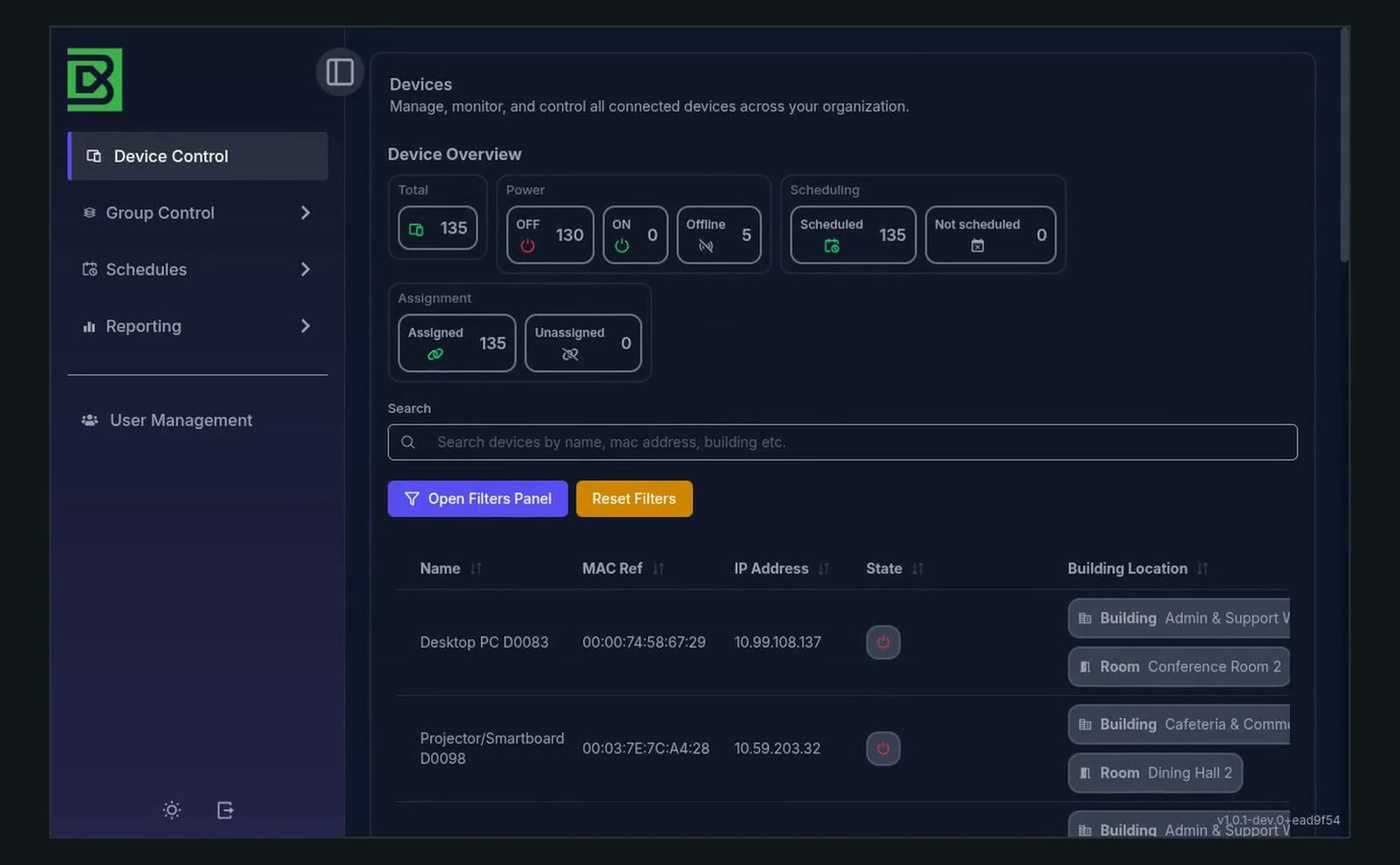Select the Assigned devices card

456,343
